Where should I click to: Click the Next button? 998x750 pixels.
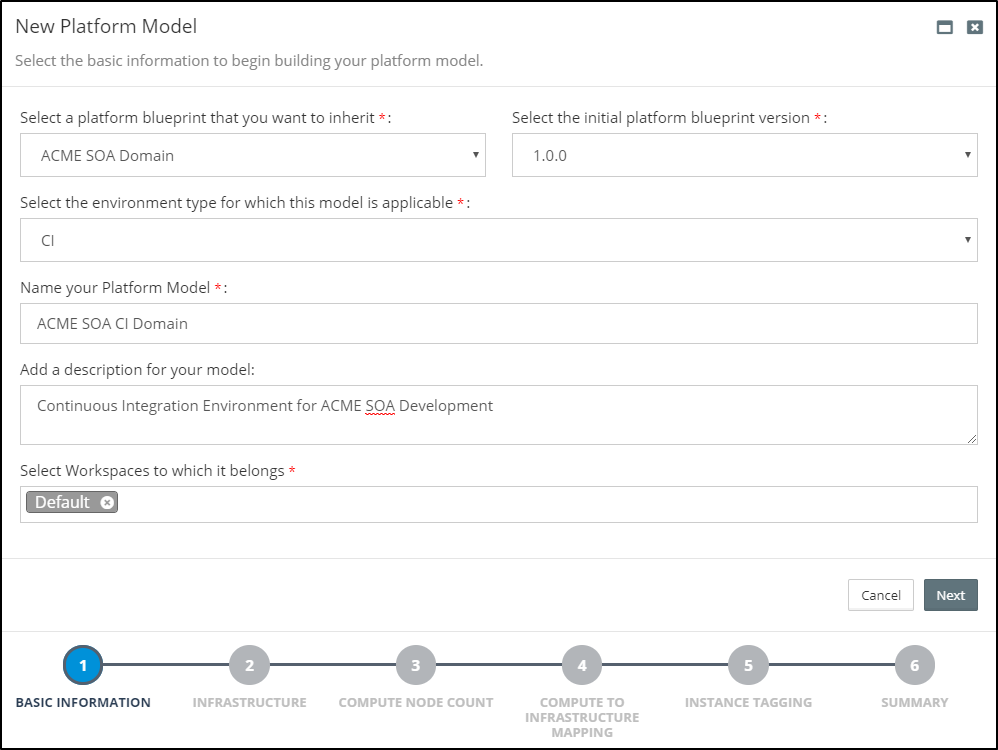point(950,595)
